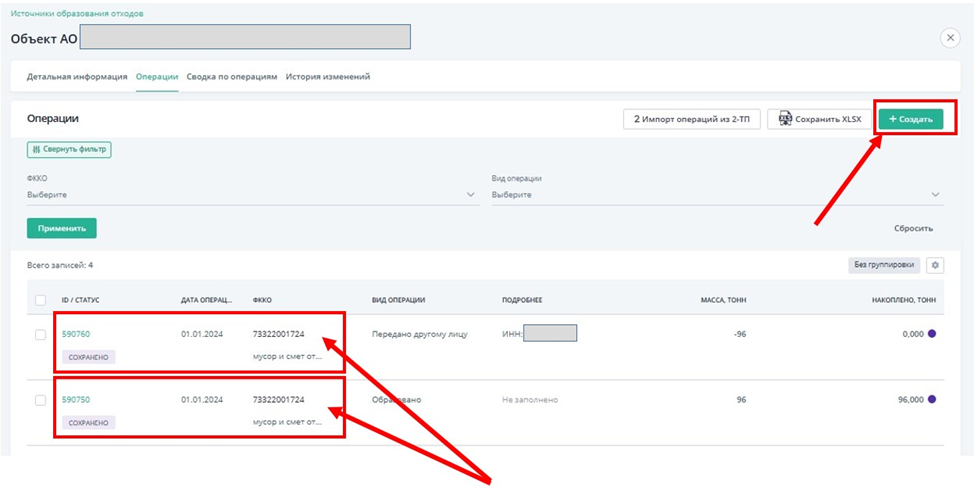Click the Excel icon in Сохранить XLSX
Image resolution: width=974 pixels, height=494 pixels.
point(786,119)
